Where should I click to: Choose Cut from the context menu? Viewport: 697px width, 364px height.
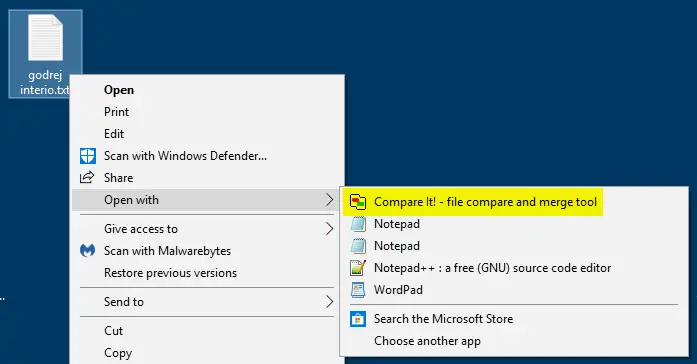pyautogui.click(x=207, y=331)
